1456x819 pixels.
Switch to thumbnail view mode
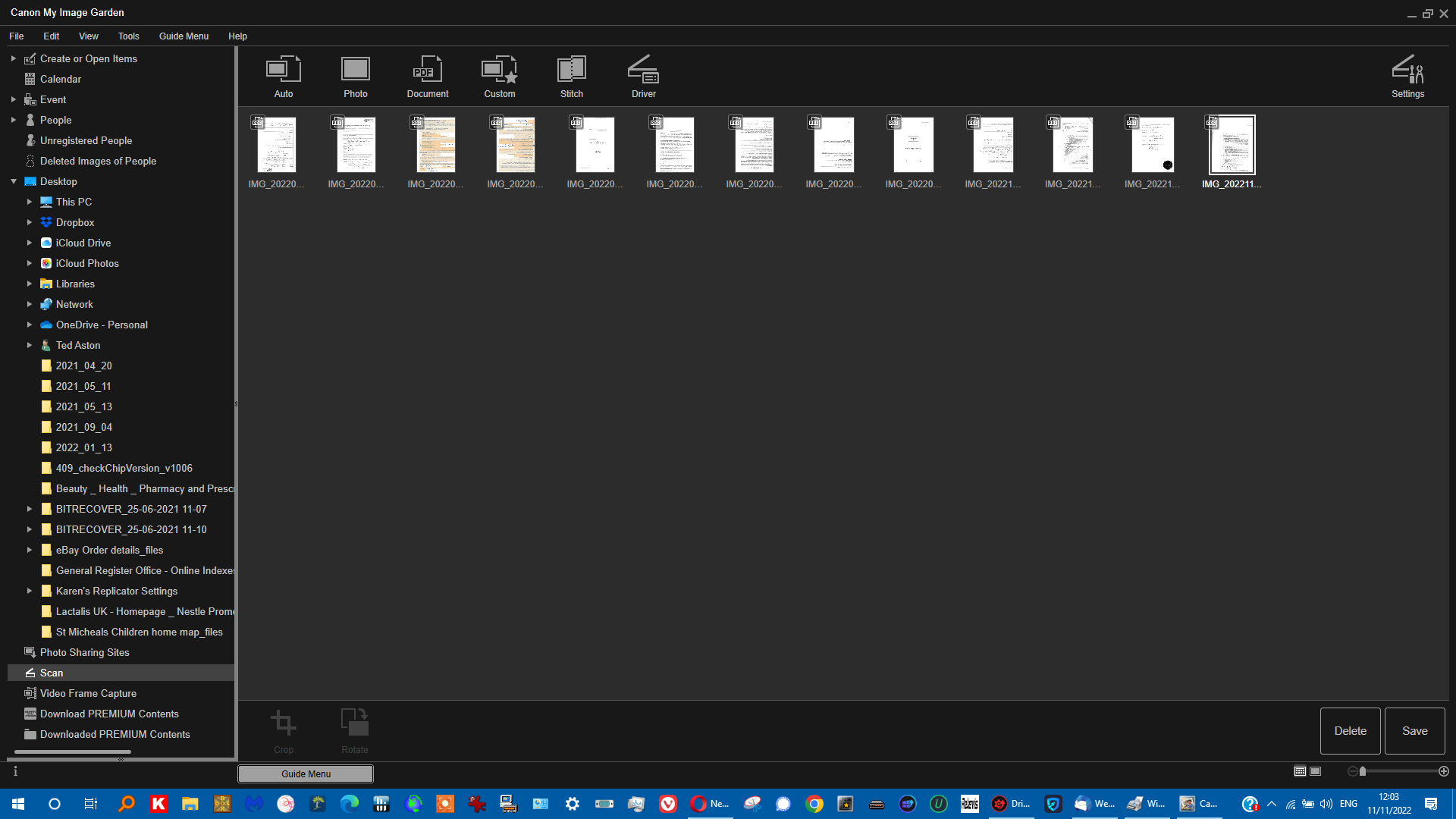click(1298, 771)
